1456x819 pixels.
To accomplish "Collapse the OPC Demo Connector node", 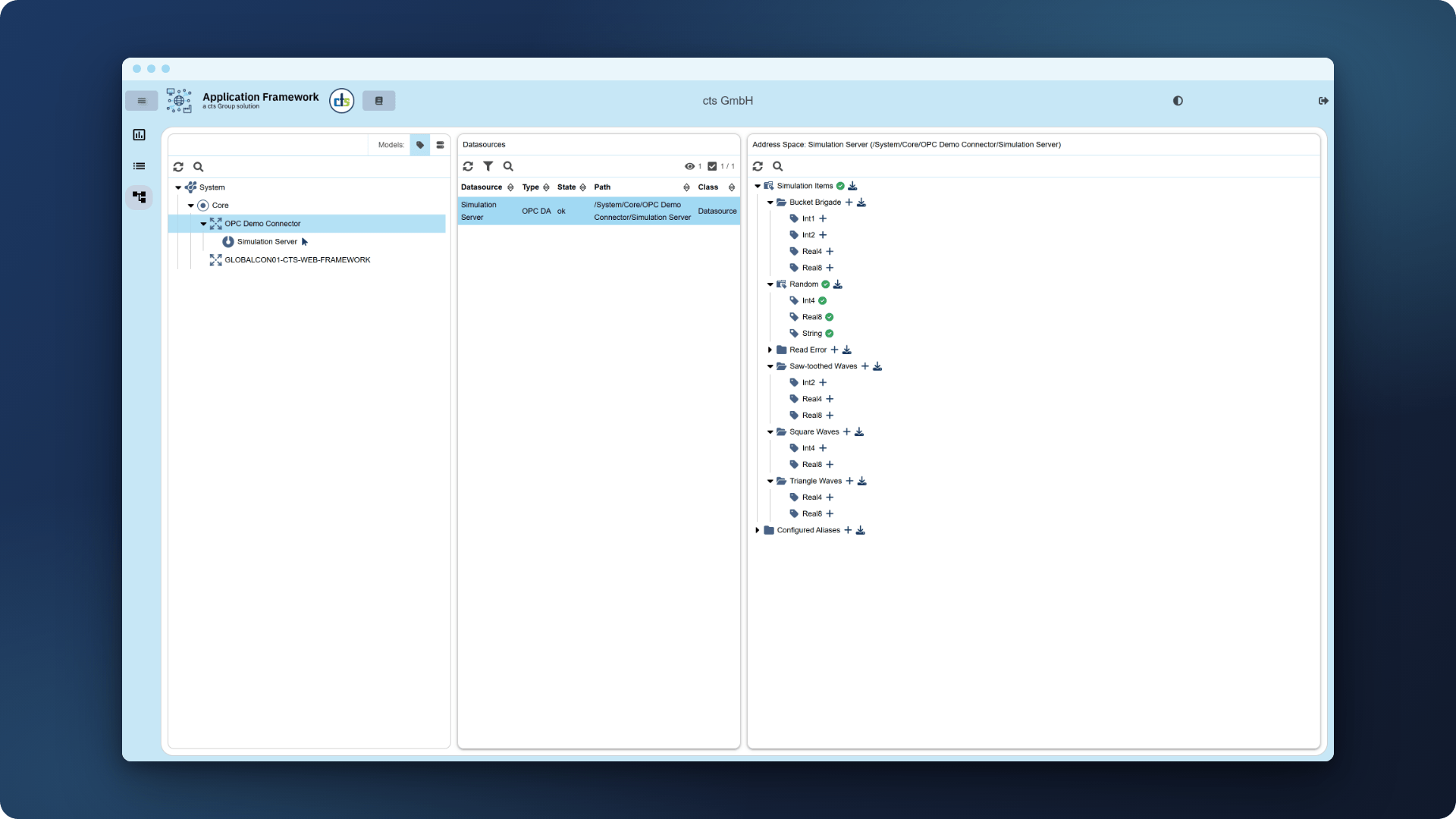I will (203, 224).
